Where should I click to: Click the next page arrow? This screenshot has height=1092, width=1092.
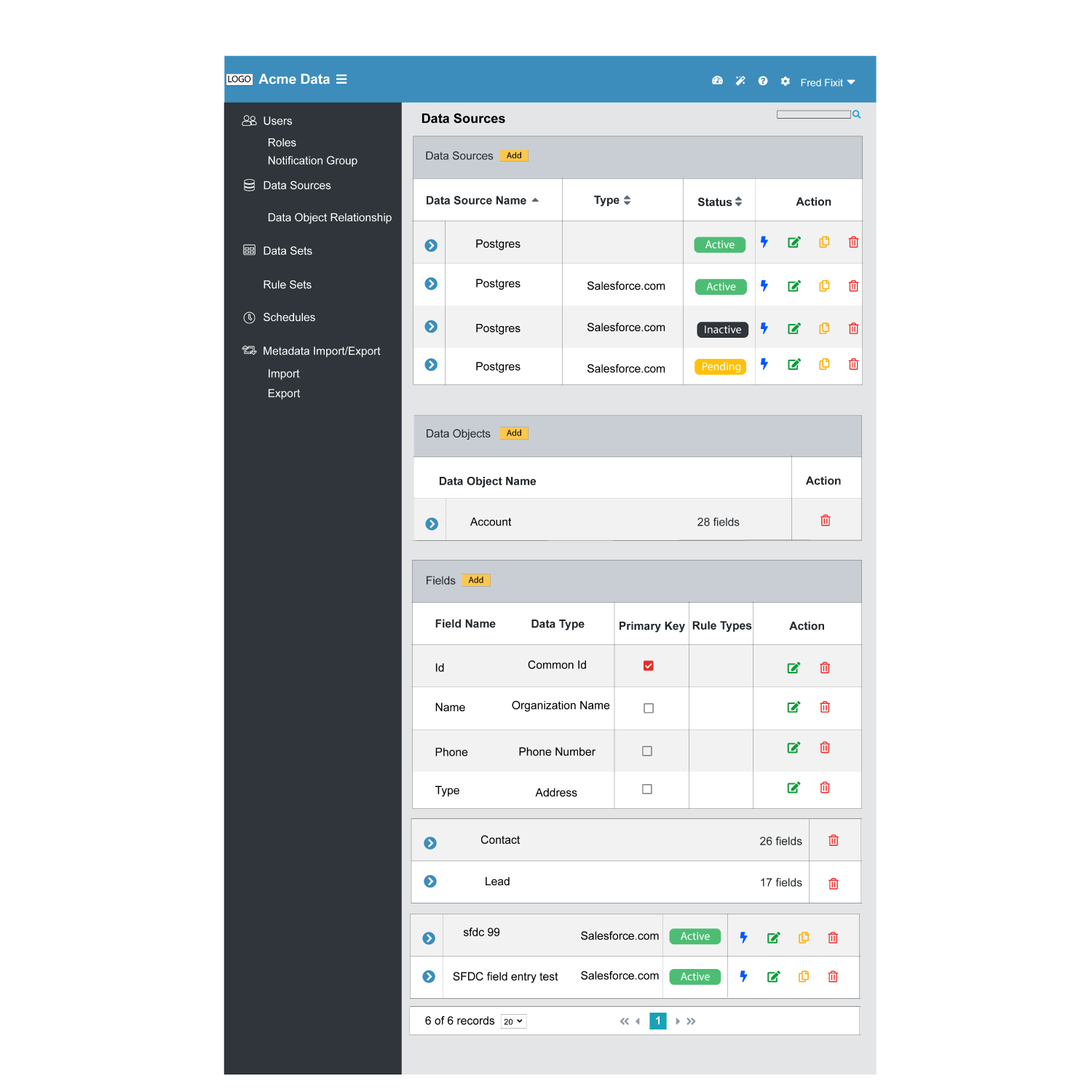click(x=678, y=1021)
